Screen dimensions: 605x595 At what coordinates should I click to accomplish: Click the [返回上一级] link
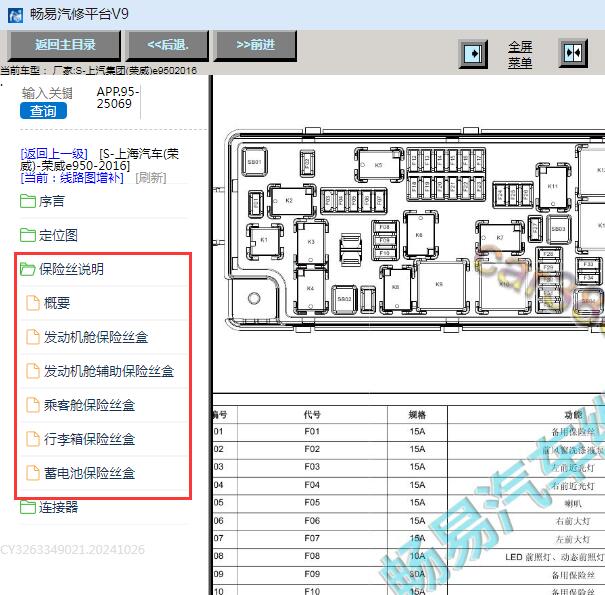pyautogui.click(x=54, y=154)
